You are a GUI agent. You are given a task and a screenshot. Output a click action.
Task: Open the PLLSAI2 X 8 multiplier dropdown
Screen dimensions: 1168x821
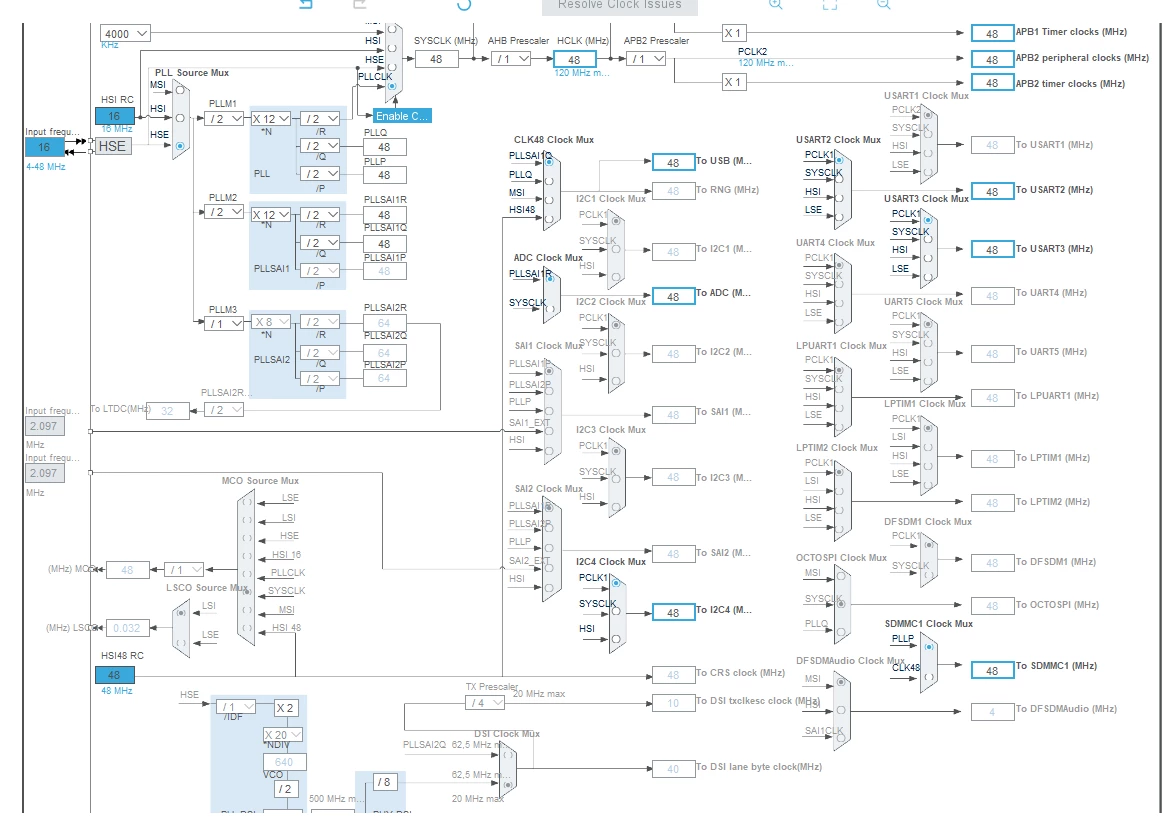(x=270, y=322)
